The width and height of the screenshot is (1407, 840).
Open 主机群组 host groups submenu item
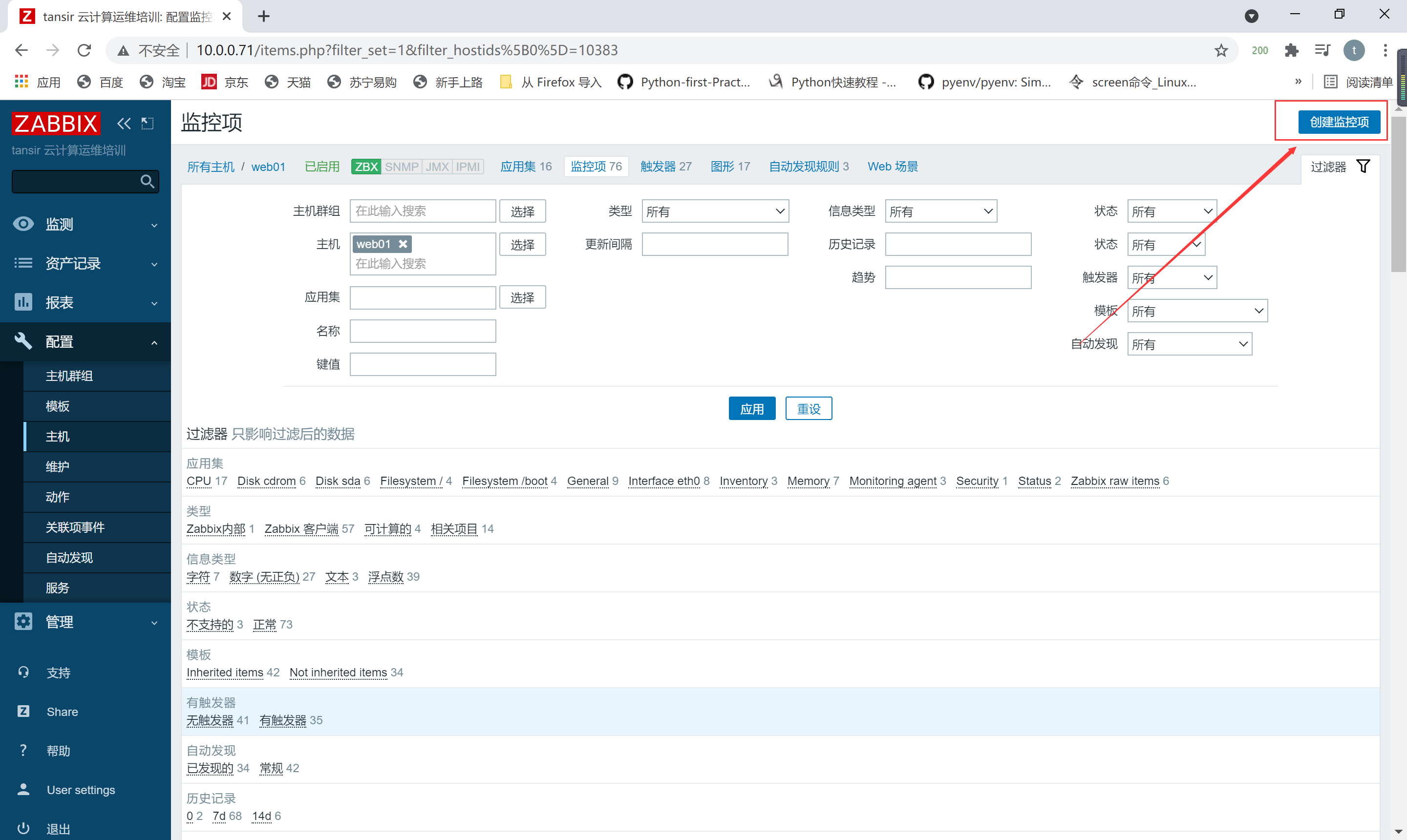point(97,376)
